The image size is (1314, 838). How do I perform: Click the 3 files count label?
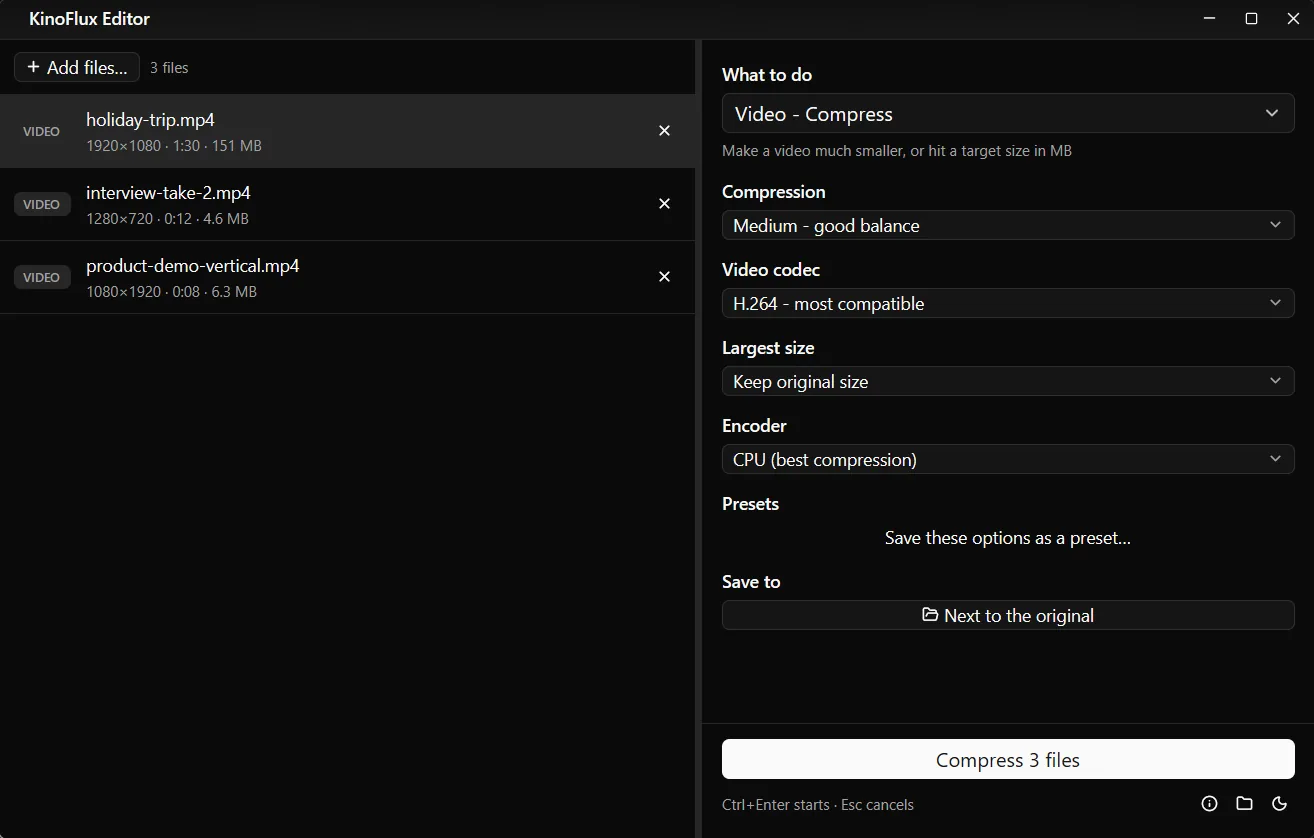pyautogui.click(x=169, y=68)
